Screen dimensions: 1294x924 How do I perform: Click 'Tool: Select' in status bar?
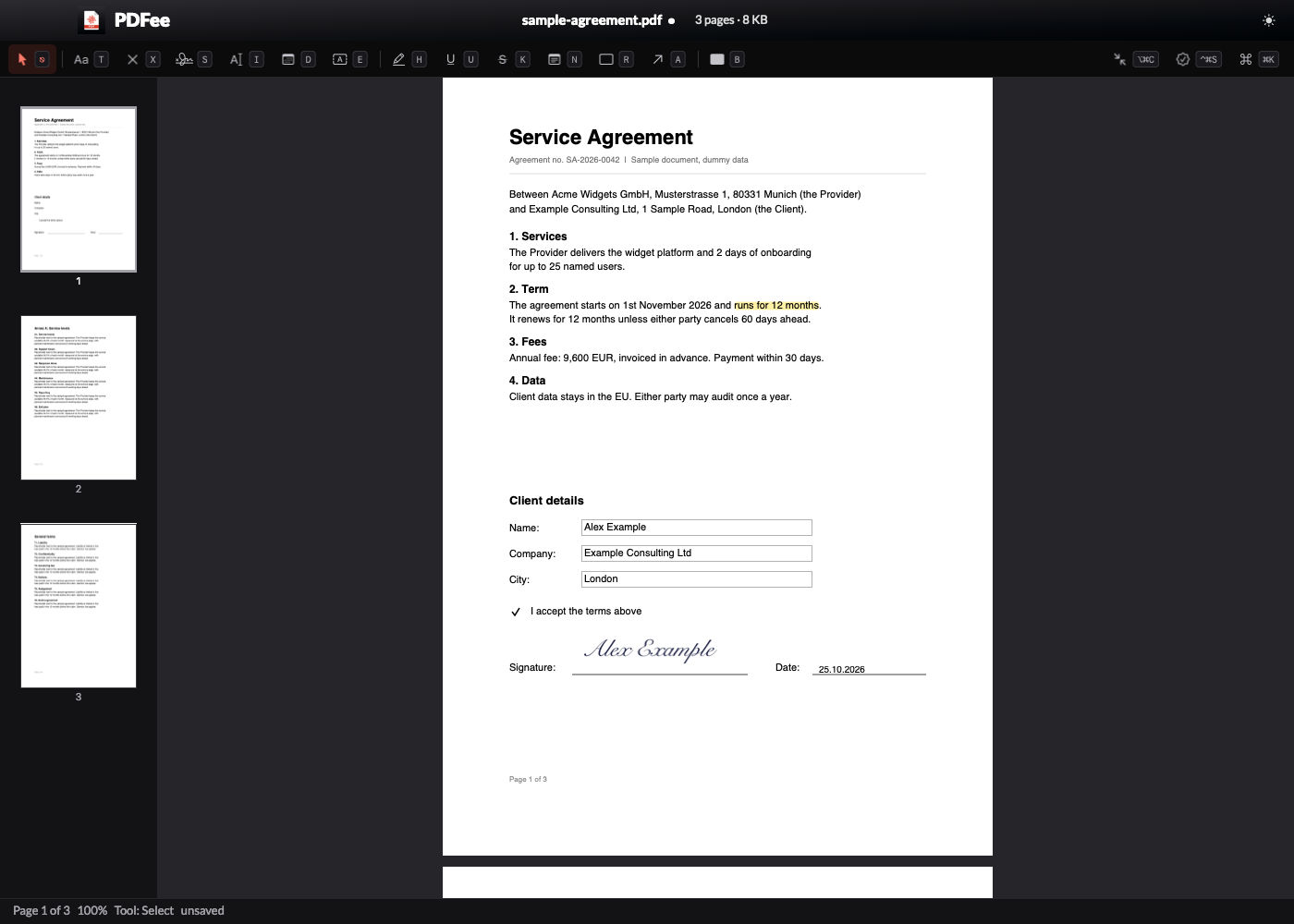(144, 911)
